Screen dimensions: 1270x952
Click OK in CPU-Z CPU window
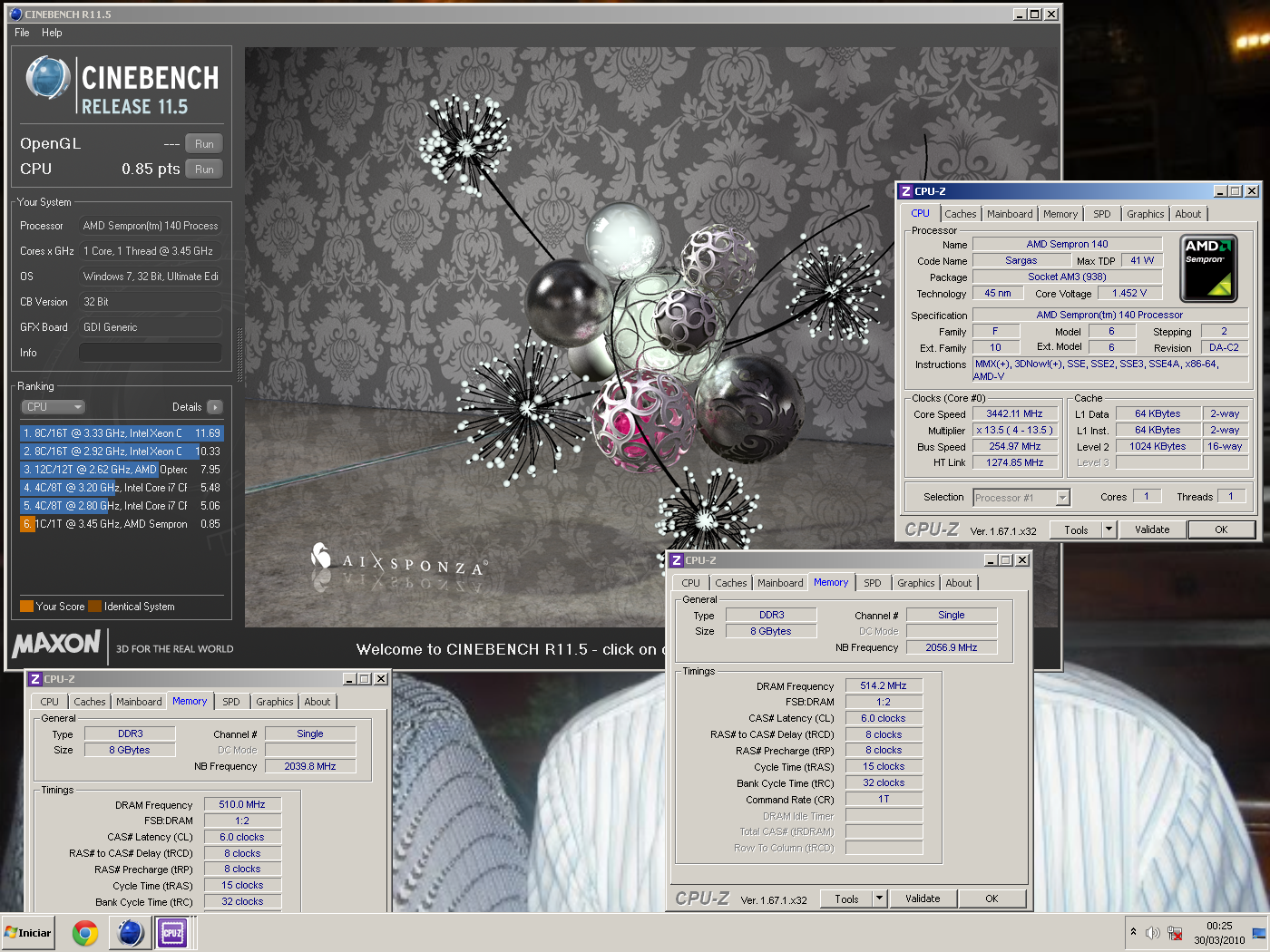tap(1221, 530)
